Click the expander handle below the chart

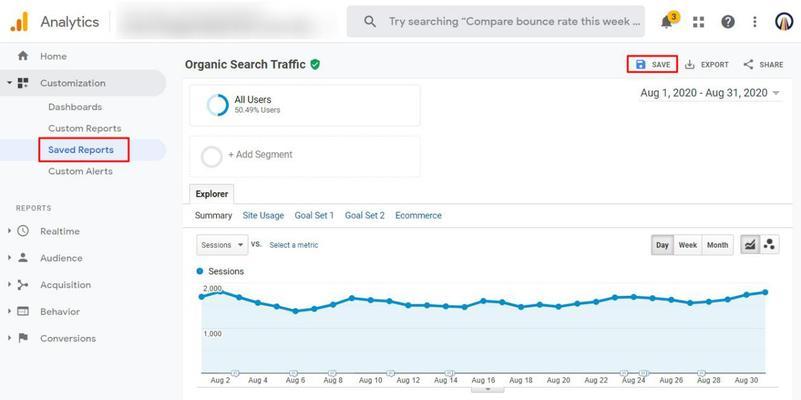(x=488, y=389)
